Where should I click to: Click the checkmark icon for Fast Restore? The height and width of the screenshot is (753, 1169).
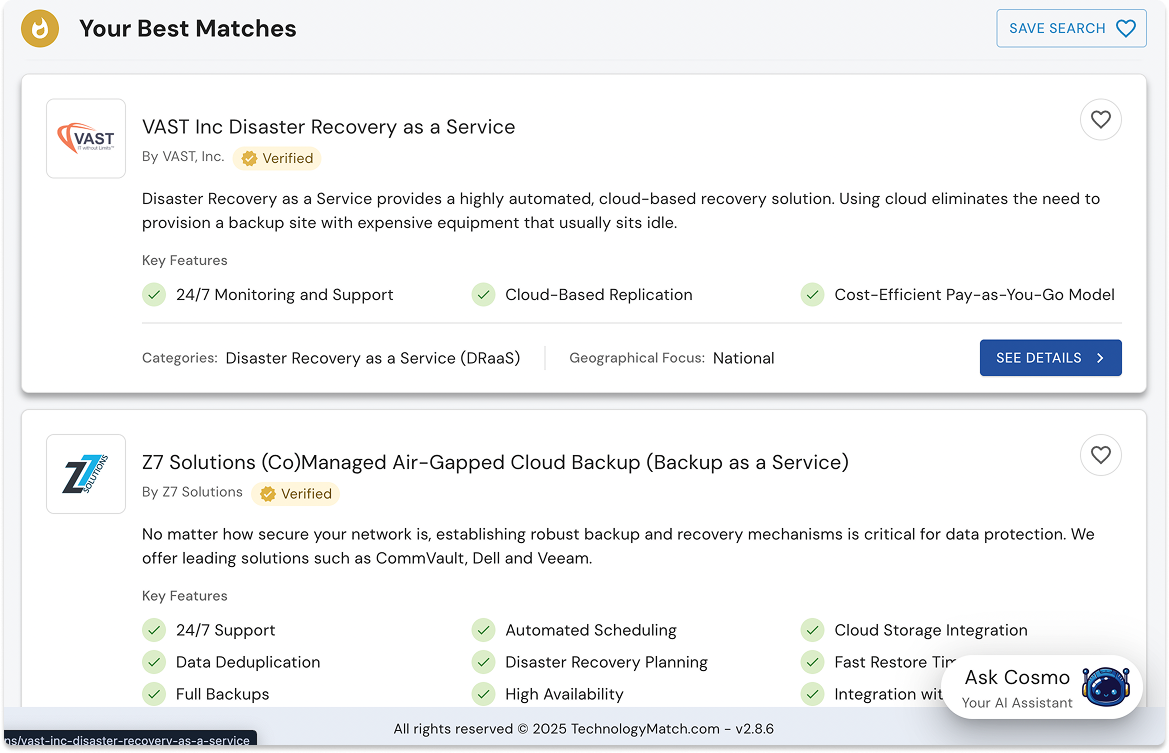click(813, 662)
